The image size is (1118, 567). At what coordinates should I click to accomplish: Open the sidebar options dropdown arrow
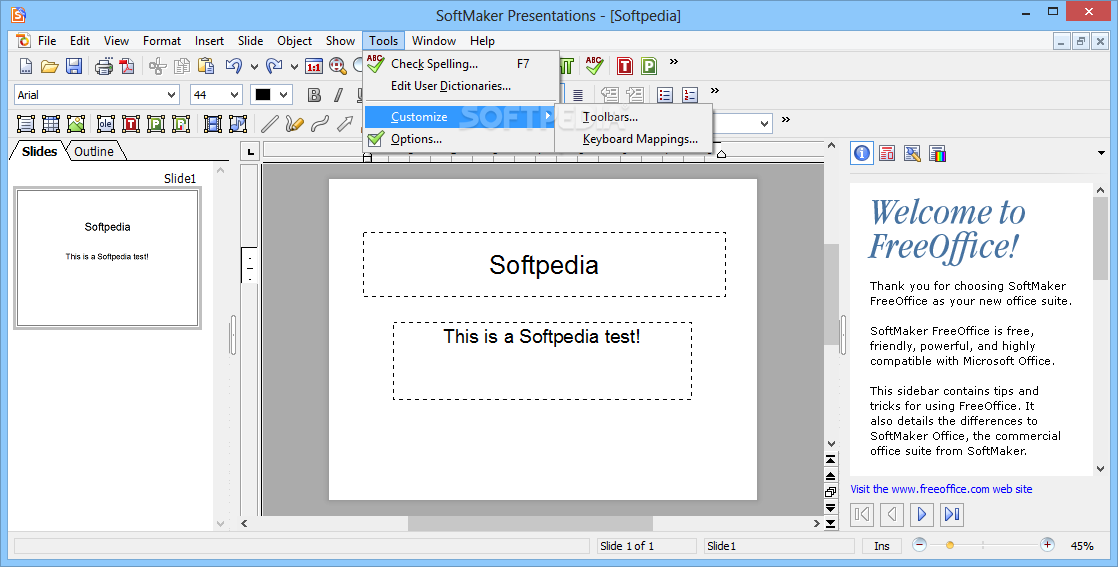pos(1101,153)
